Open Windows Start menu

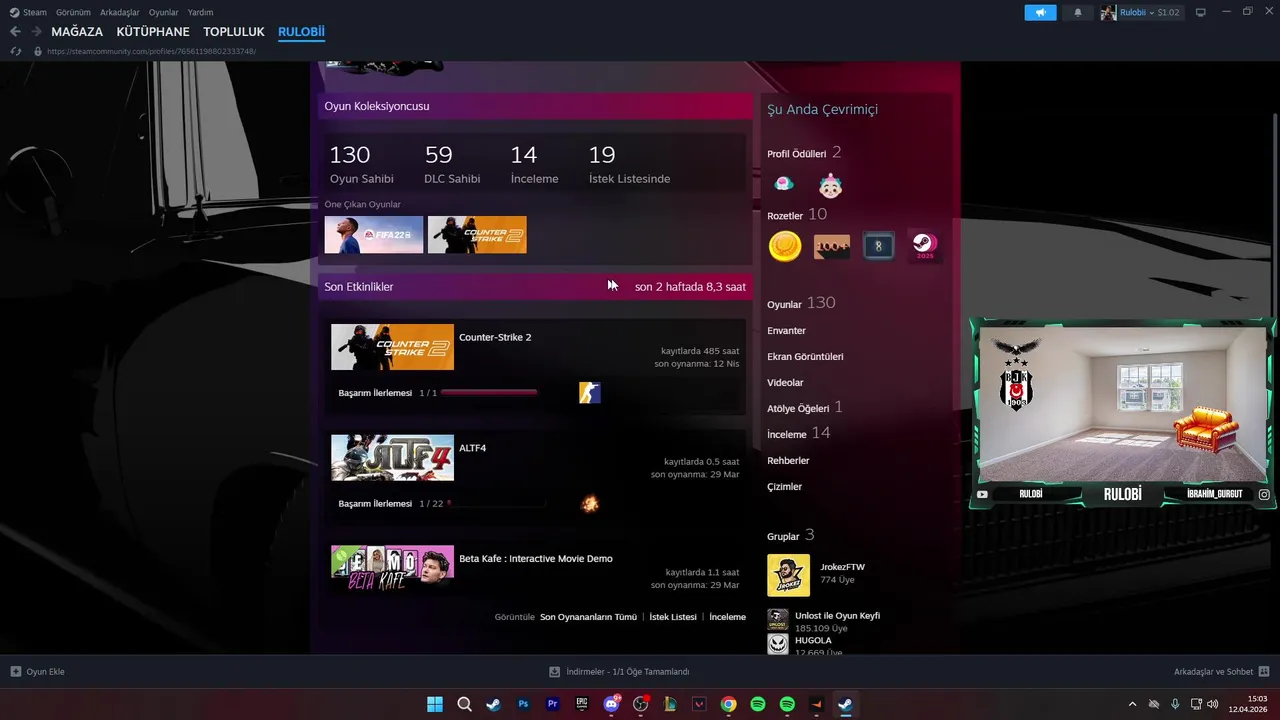(x=435, y=704)
